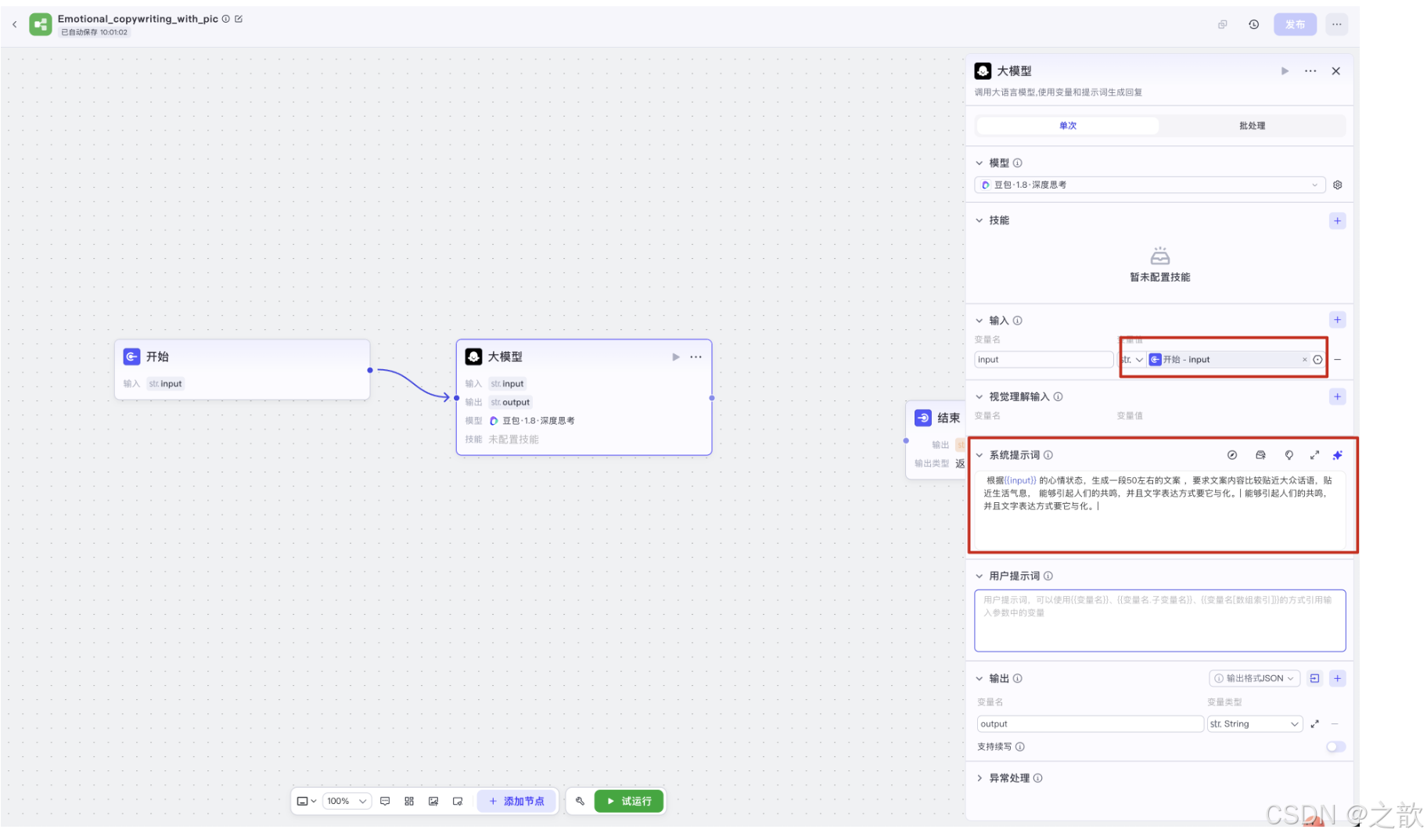Select the 开始 start node
The image size is (1427, 840).
[x=242, y=369]
